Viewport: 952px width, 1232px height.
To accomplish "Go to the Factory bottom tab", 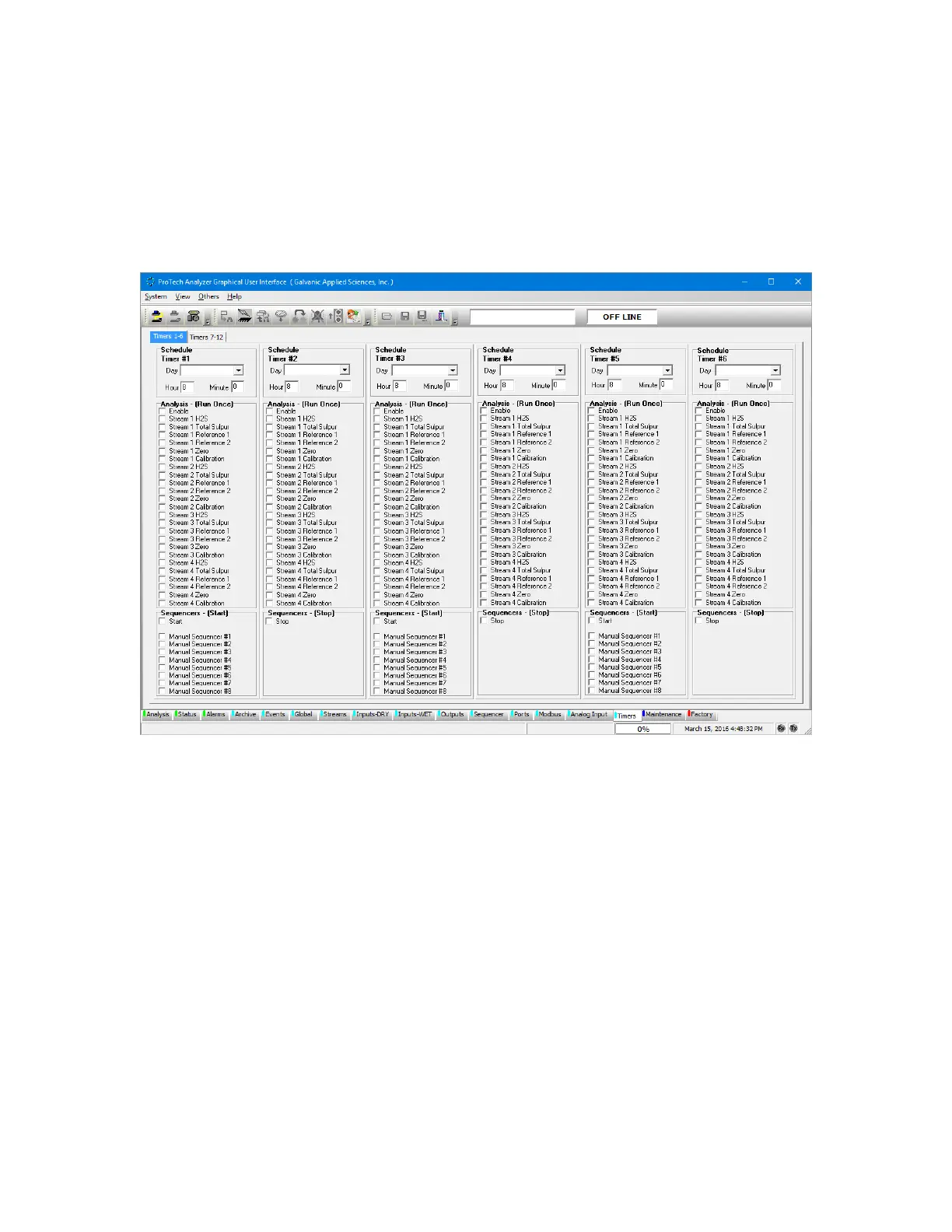I will pyautogui.click(x=701, y=714).
